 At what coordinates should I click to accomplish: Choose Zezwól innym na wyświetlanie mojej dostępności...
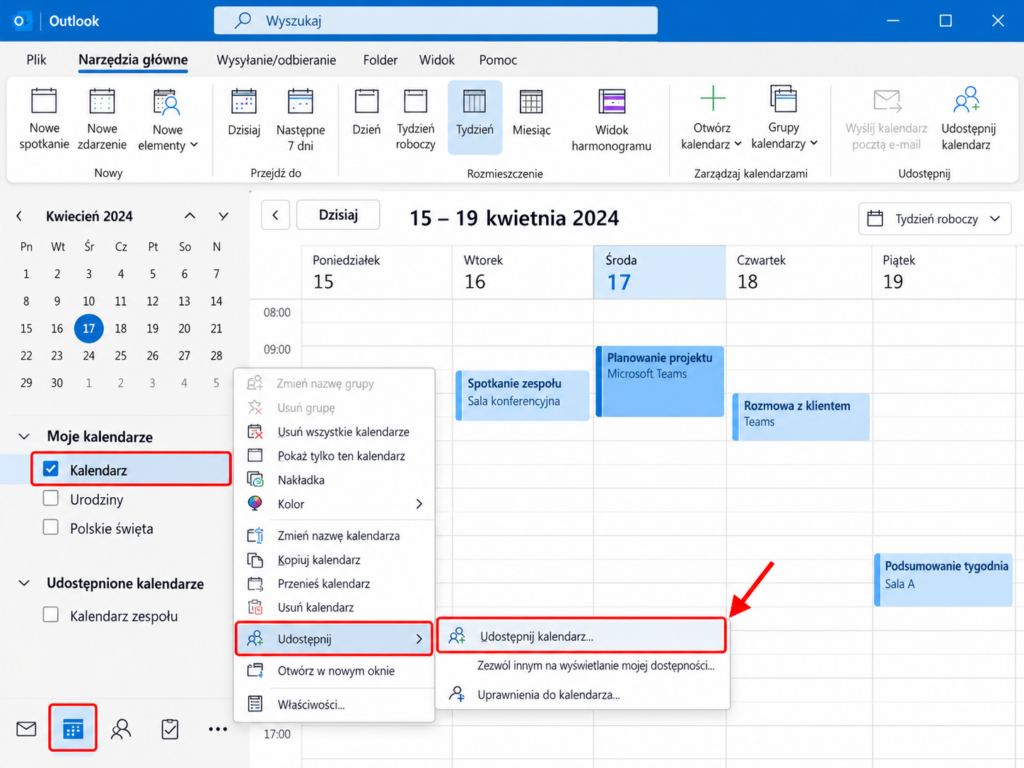(582, 665)
